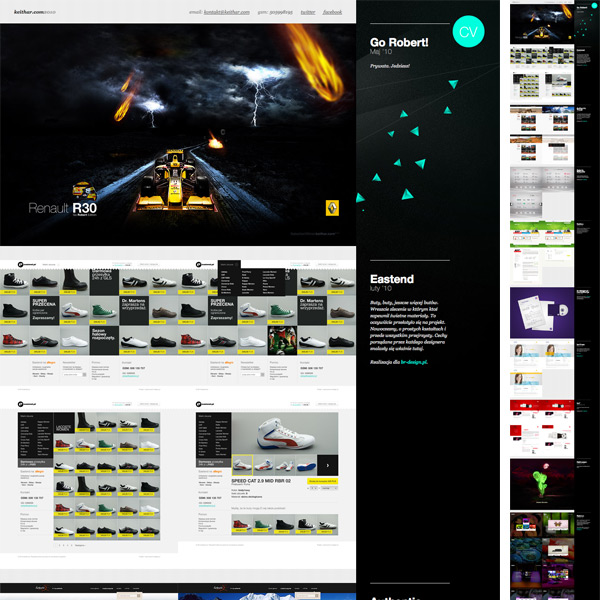600x600 pixels.
Task: Open the facebook link in the header
Action: tap(332, 12)
